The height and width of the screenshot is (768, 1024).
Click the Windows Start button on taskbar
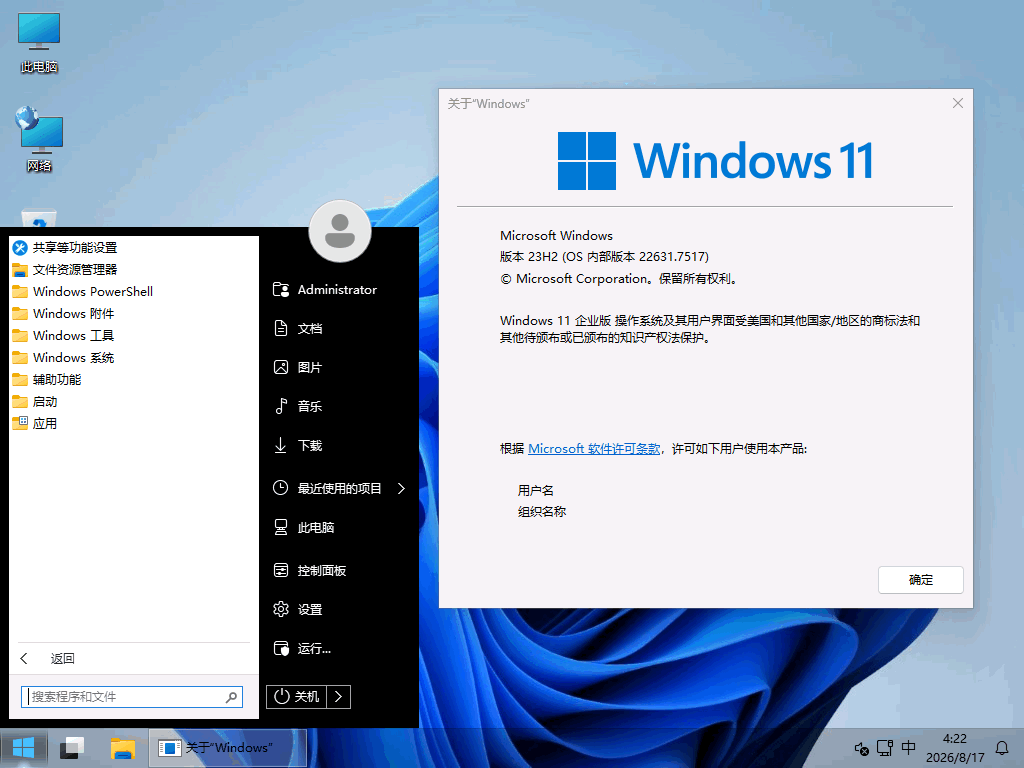pyautogui.click(x=24, y=748)
